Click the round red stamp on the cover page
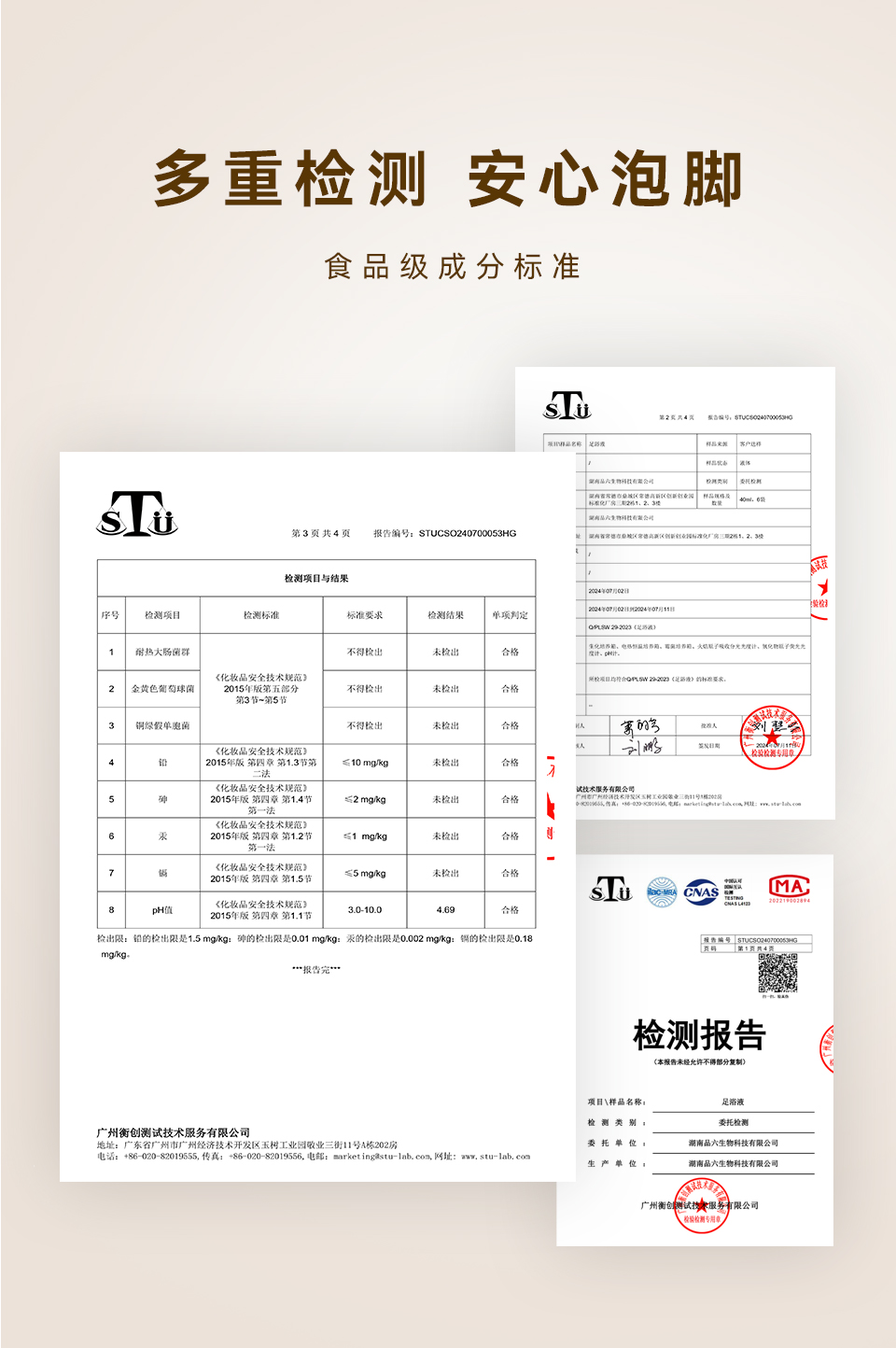Viewport: 896px width, 1348px height. point(701,1205)
